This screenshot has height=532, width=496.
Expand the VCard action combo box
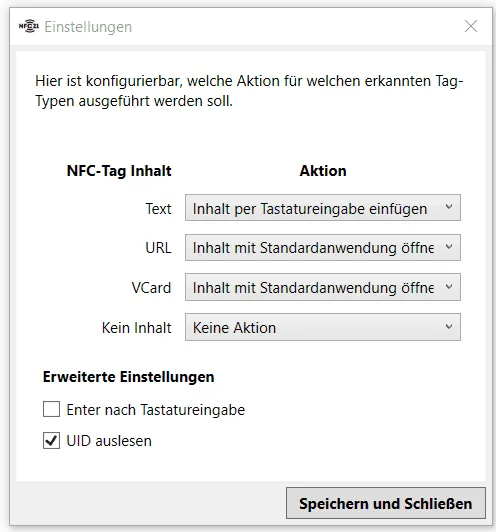tap(323, 287)
